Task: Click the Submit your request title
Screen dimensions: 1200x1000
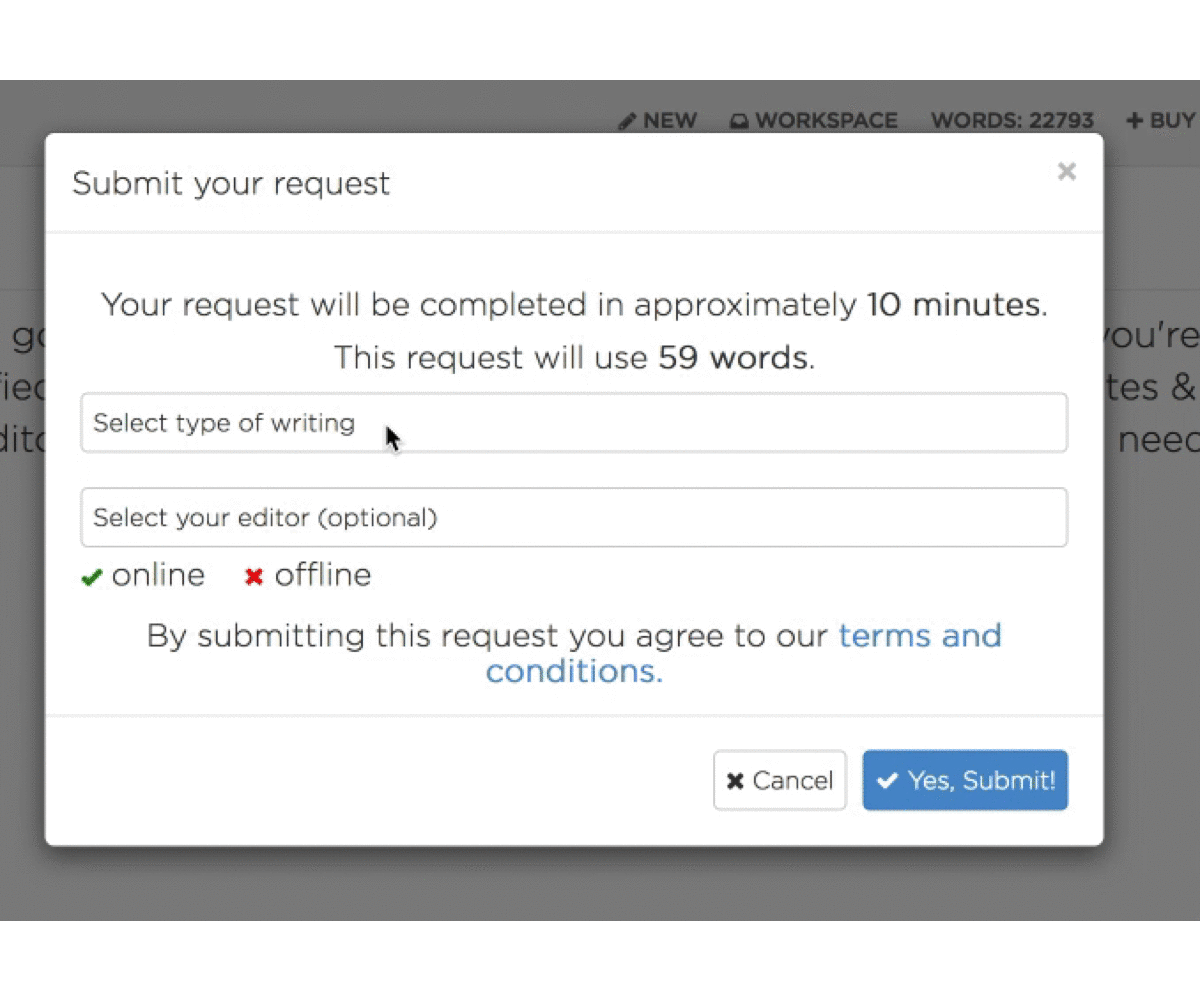Action: [231, 184]
